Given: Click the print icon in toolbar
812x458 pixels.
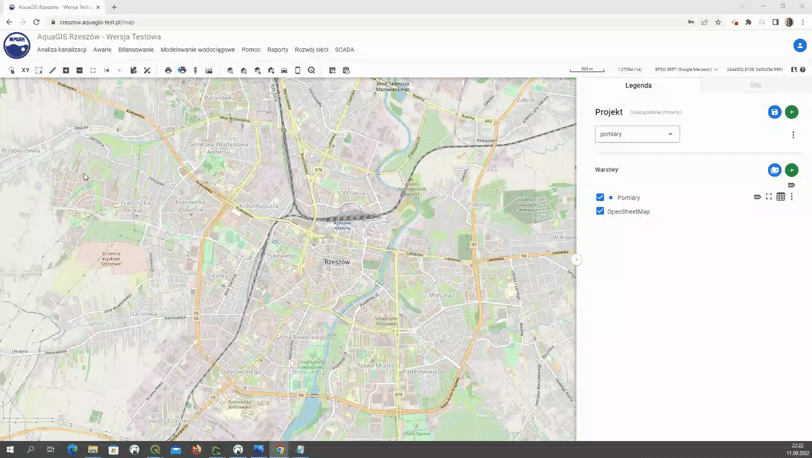Looking at the screenshot, I should coord(168,70).
